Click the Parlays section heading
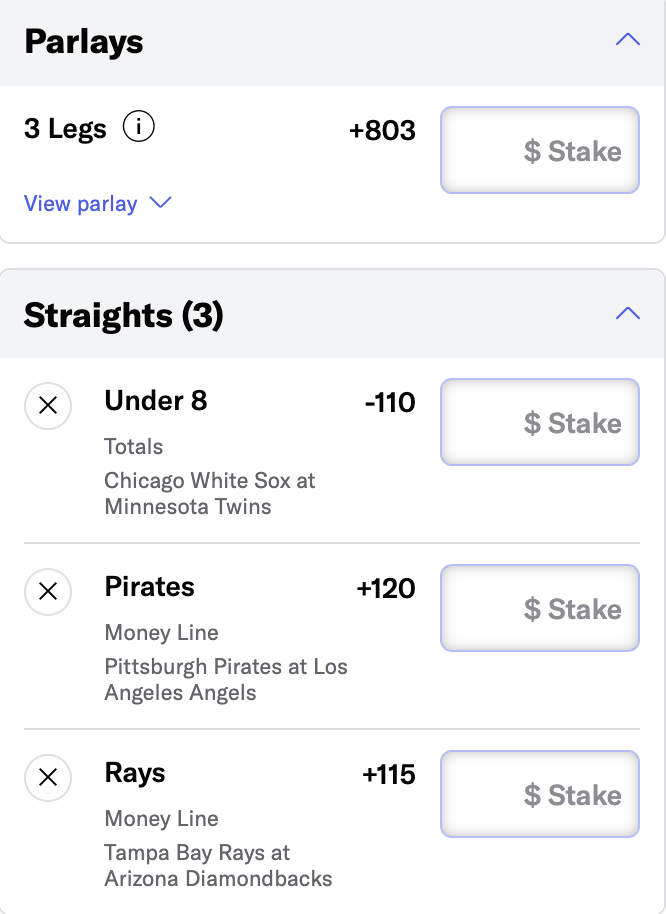 [x=84, y=42]
